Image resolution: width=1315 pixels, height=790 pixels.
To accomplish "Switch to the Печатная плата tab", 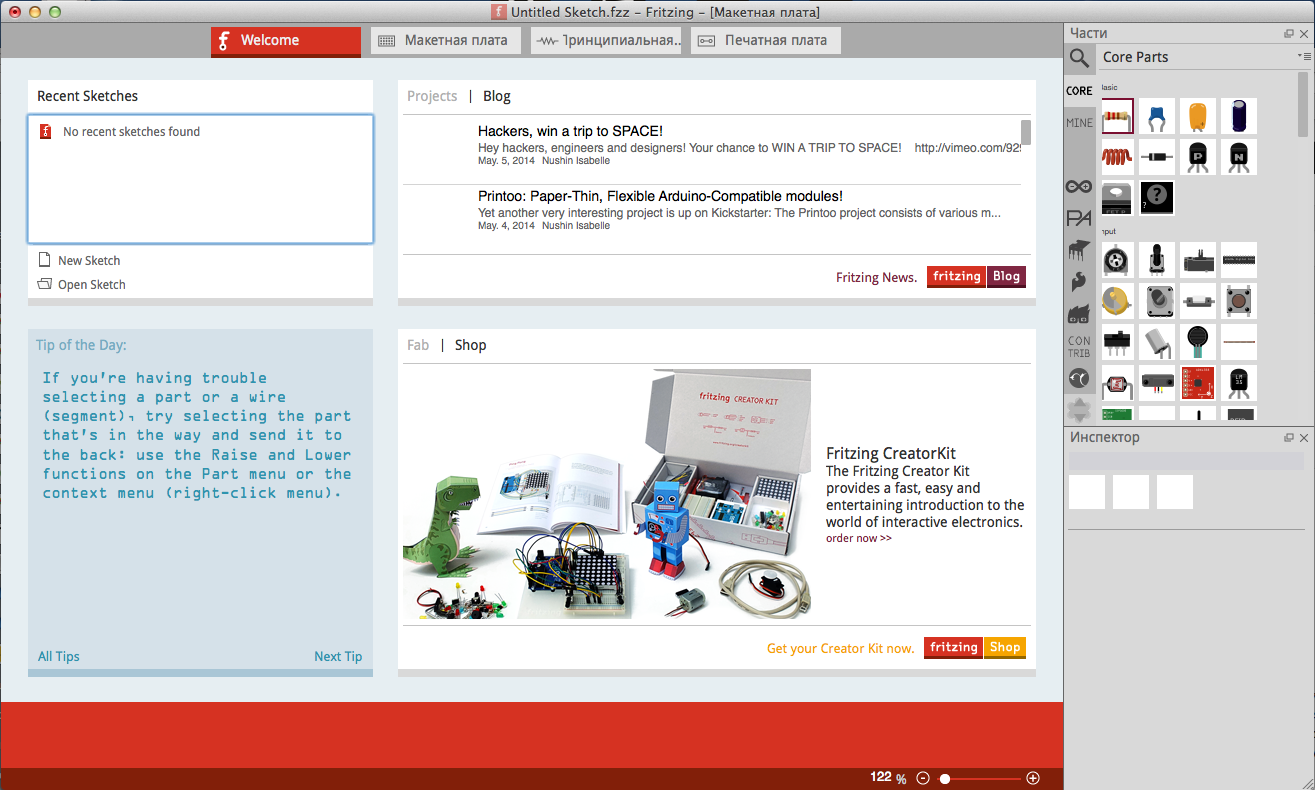I will pos(766,41).
